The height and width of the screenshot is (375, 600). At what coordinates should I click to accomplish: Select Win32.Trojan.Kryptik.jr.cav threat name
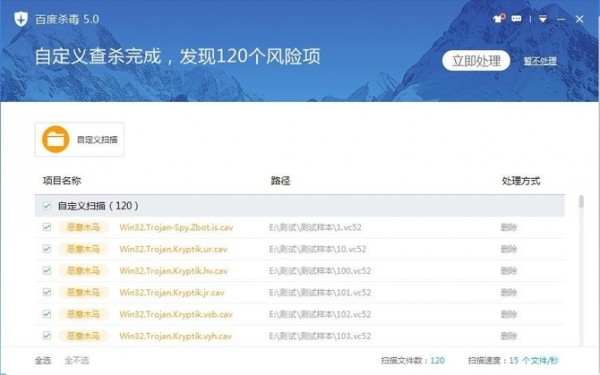(172, 292)
